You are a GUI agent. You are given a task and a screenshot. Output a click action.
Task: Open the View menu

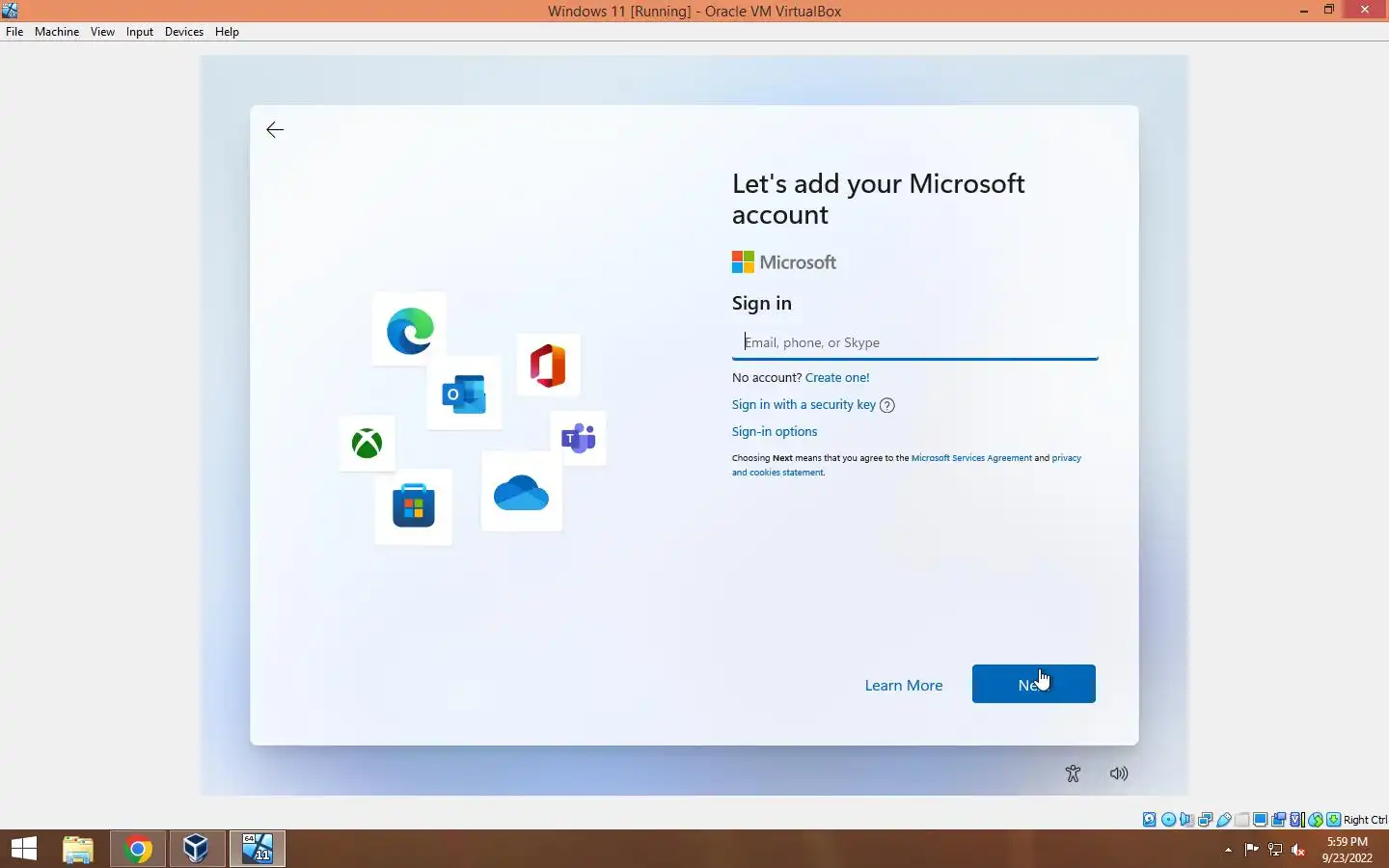point(102,32)
